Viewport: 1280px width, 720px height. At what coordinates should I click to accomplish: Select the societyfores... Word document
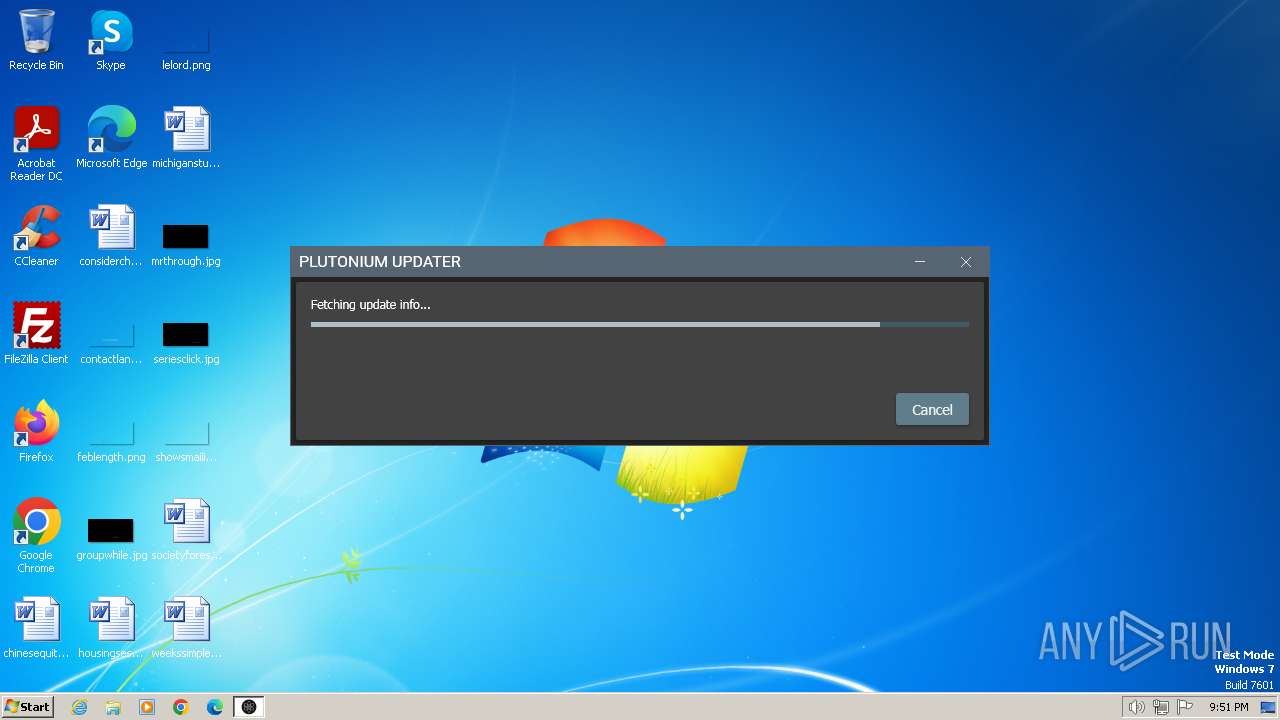point(186,530)
